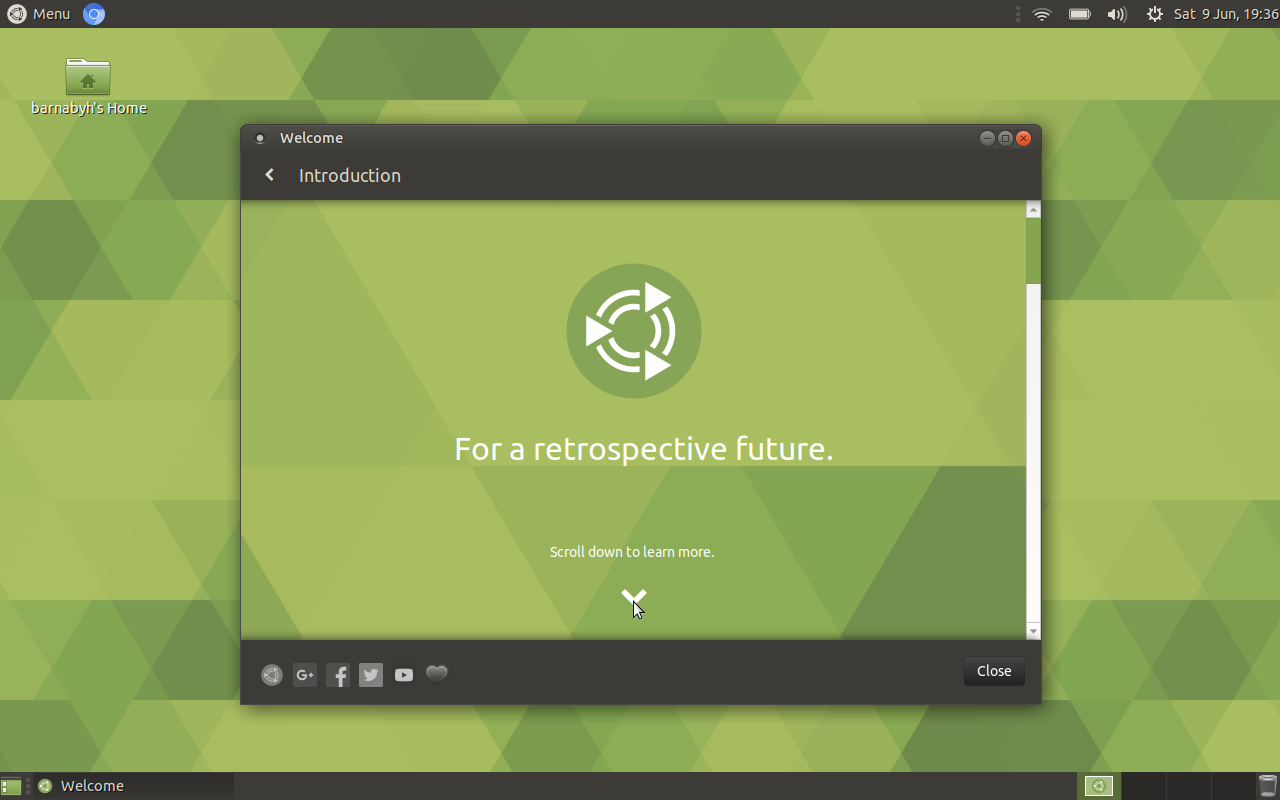Image resolution: width=1280 pixels, height=800 pixels.
Task: Open the Ubuntu MATE website icon in footer
Action: [272, 675]
